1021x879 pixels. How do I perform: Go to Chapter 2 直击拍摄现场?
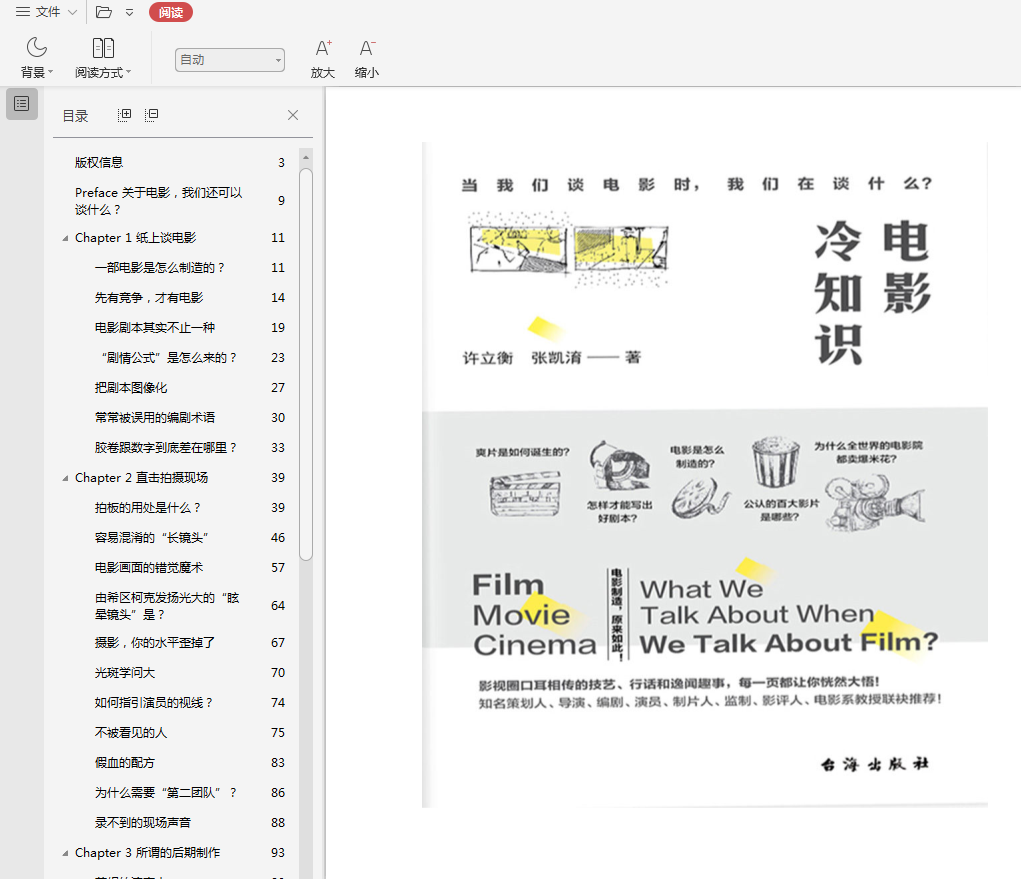pos(141,477)
